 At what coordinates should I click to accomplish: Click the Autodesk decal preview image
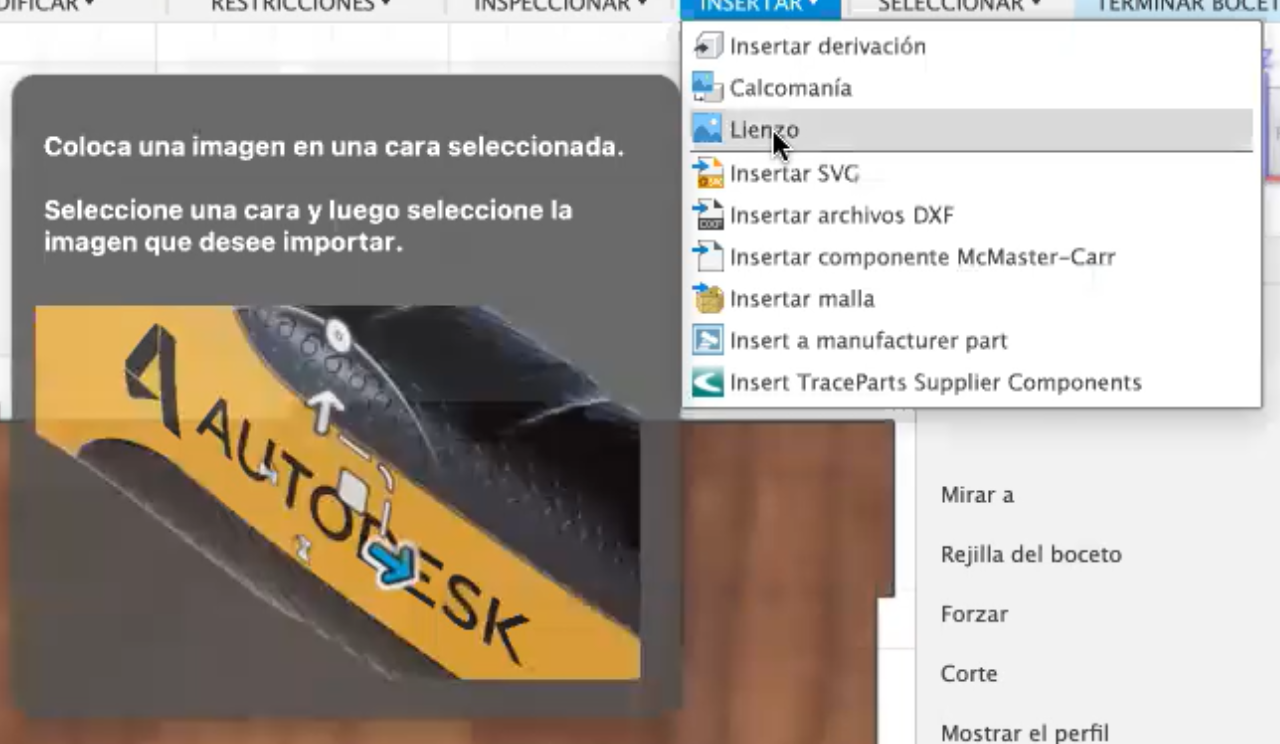point(337,493)
